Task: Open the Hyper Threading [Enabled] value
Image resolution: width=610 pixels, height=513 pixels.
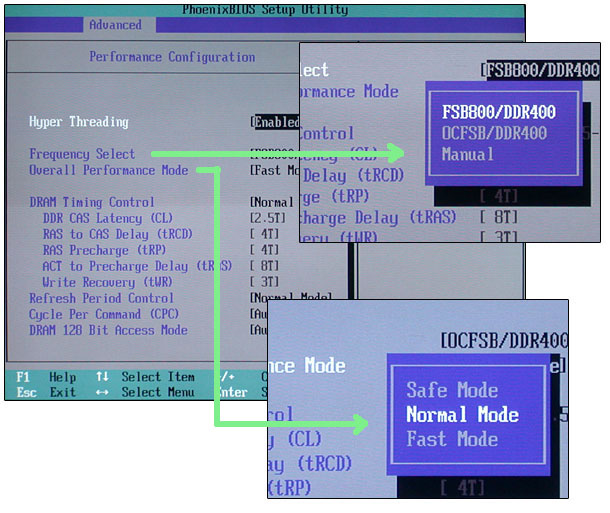Action: coord(275,122)
